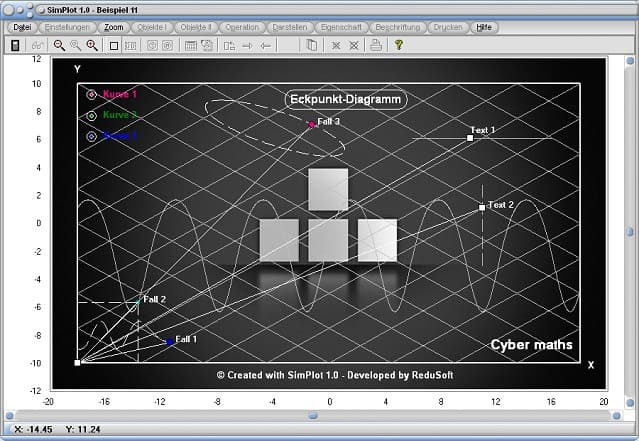The width and height of the screenshot is (639, 441).
Task: Click the white origin square at plot corner
Action: tap(77, 363)
